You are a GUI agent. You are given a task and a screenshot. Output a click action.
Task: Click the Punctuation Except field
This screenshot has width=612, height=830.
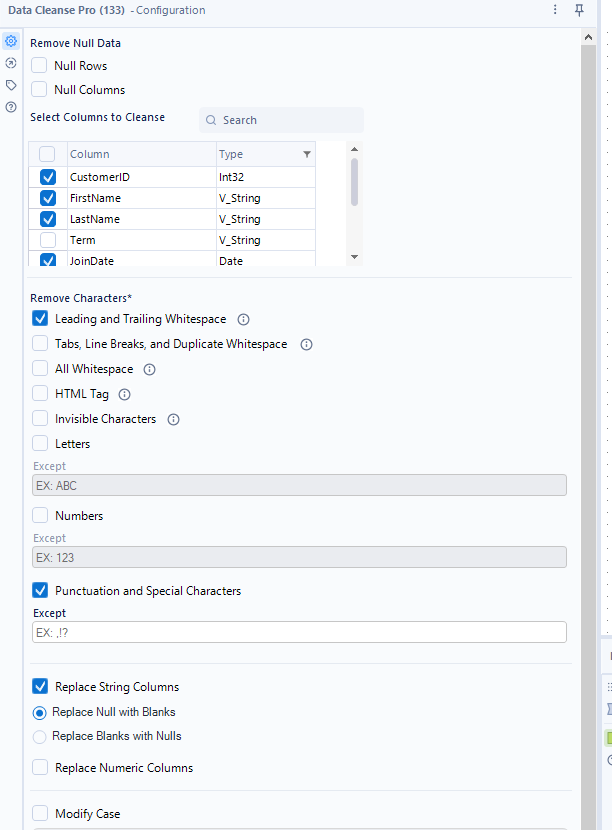pos(299,633)
